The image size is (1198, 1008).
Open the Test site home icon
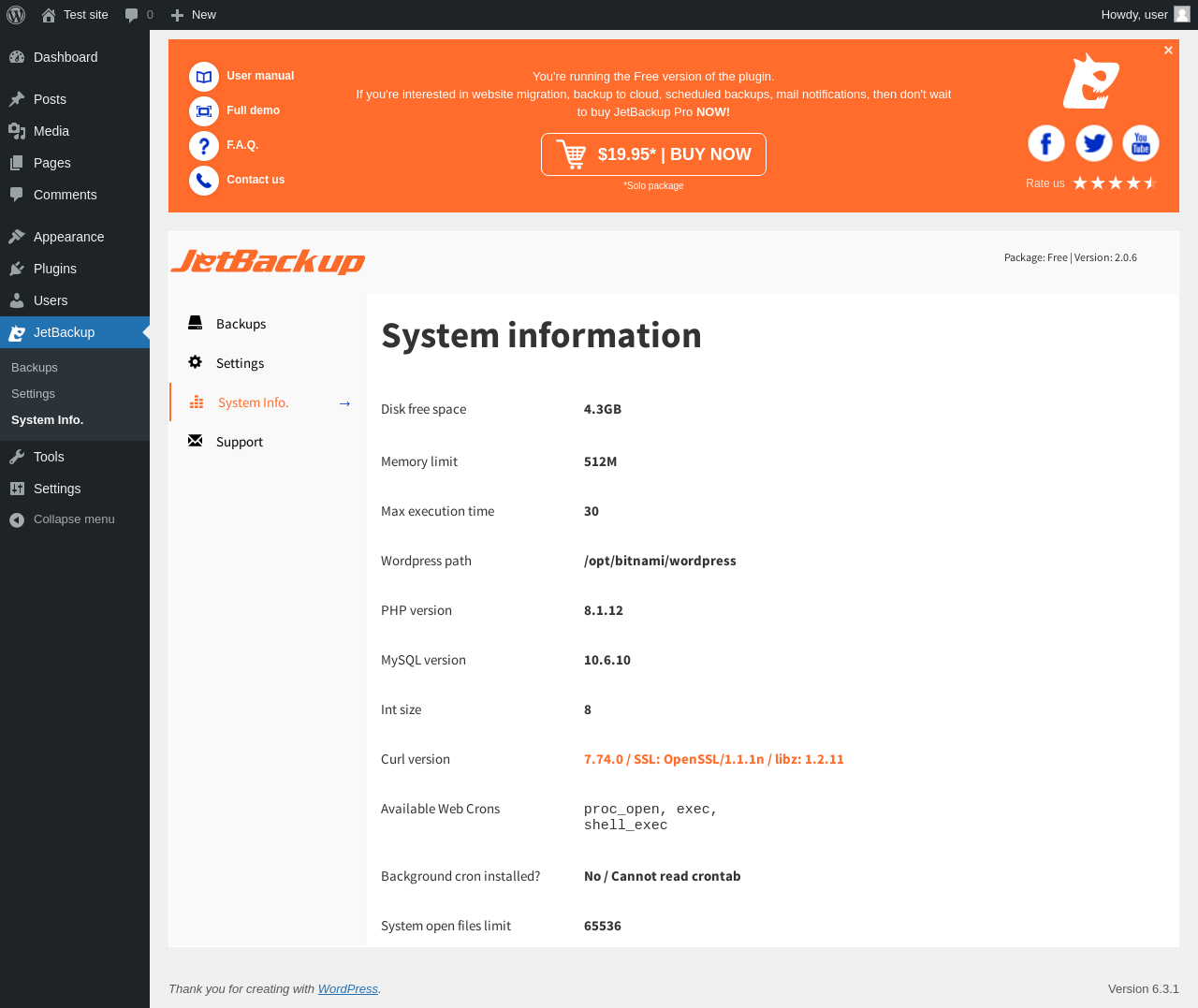[49, 15]
